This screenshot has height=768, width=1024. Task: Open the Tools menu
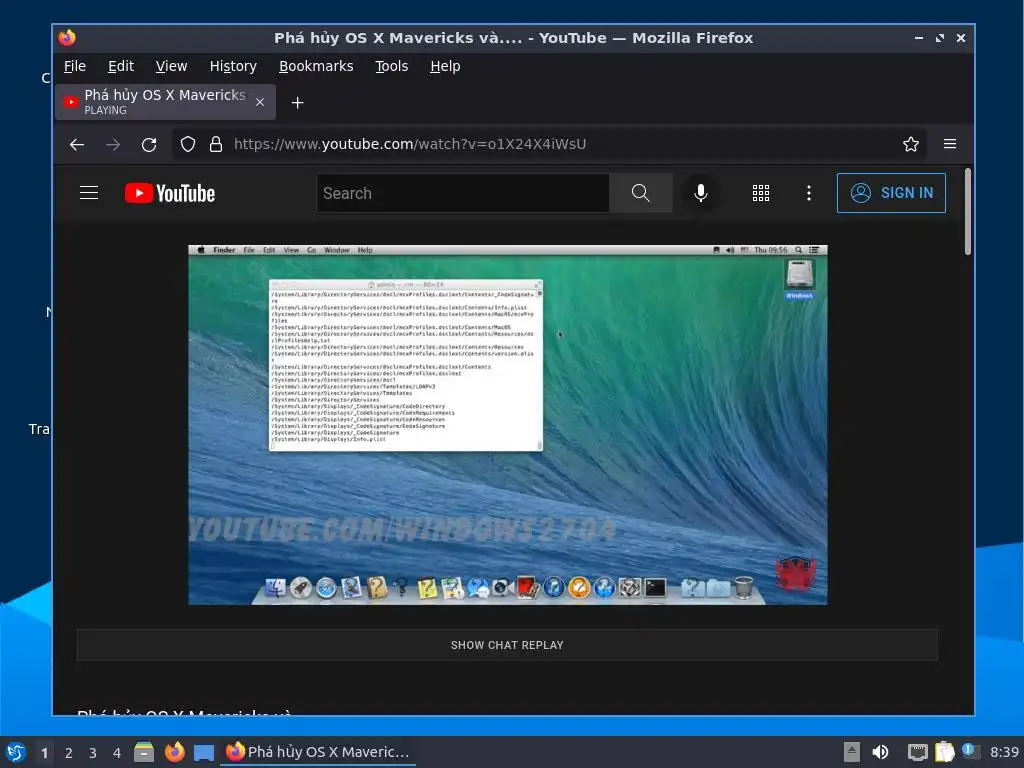[391, 66]
